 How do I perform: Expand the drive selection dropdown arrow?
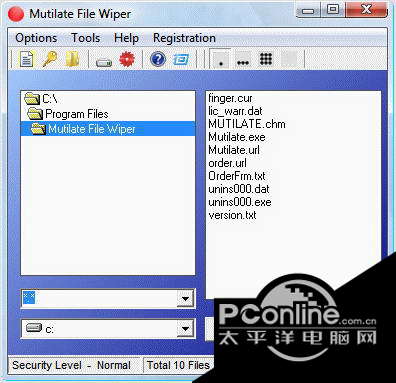pos(185,329)
